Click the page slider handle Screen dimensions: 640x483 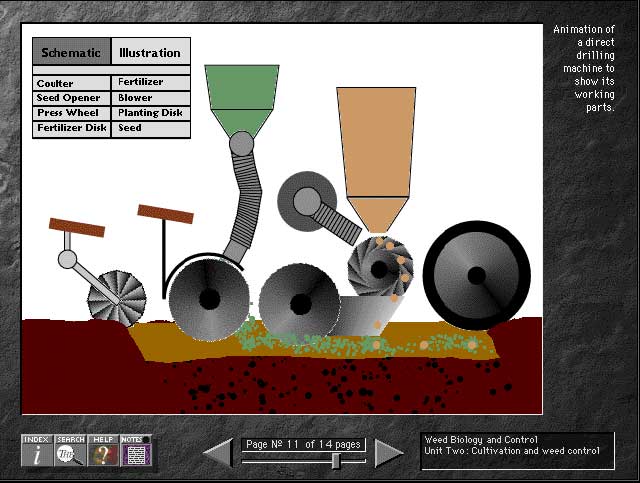coord(336,461)
